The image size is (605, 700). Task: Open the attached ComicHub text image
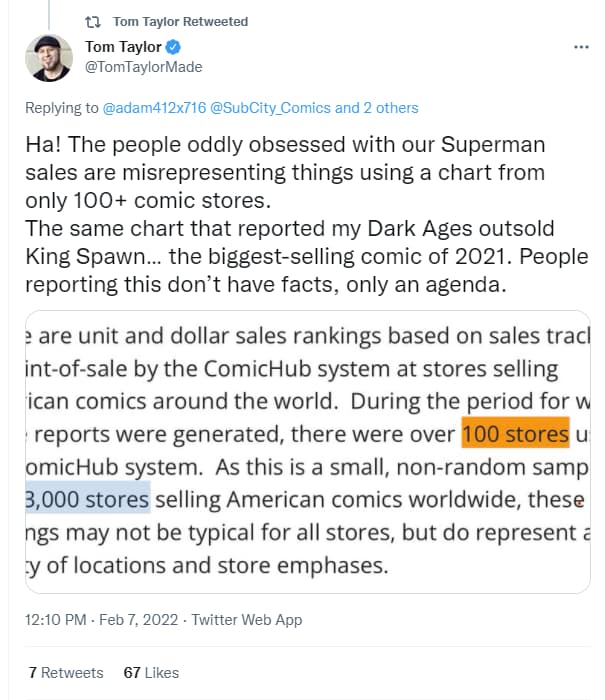(x=308, y=451)
